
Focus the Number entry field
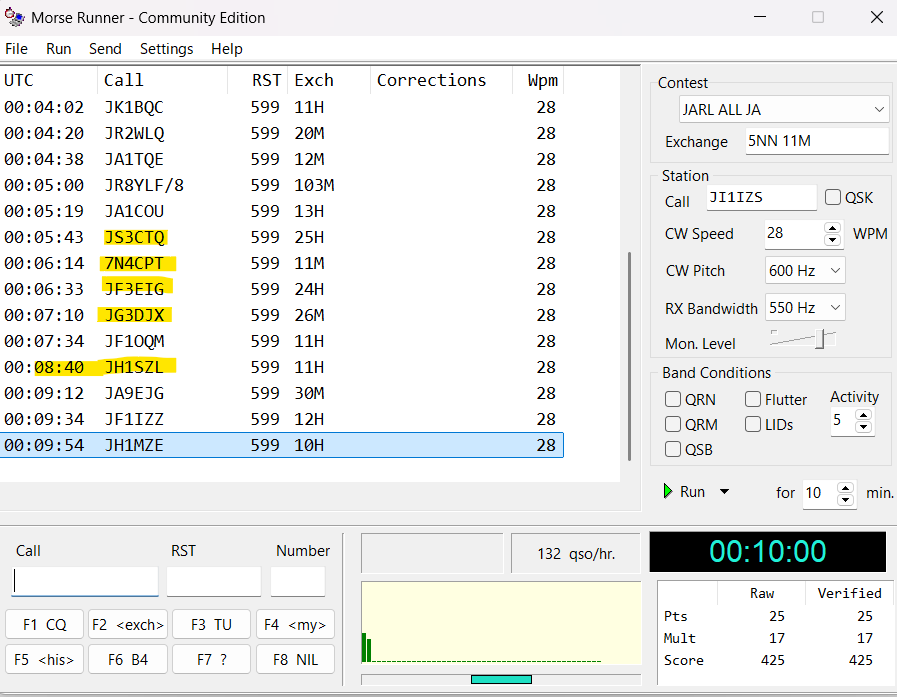click(x=298, y=581)
